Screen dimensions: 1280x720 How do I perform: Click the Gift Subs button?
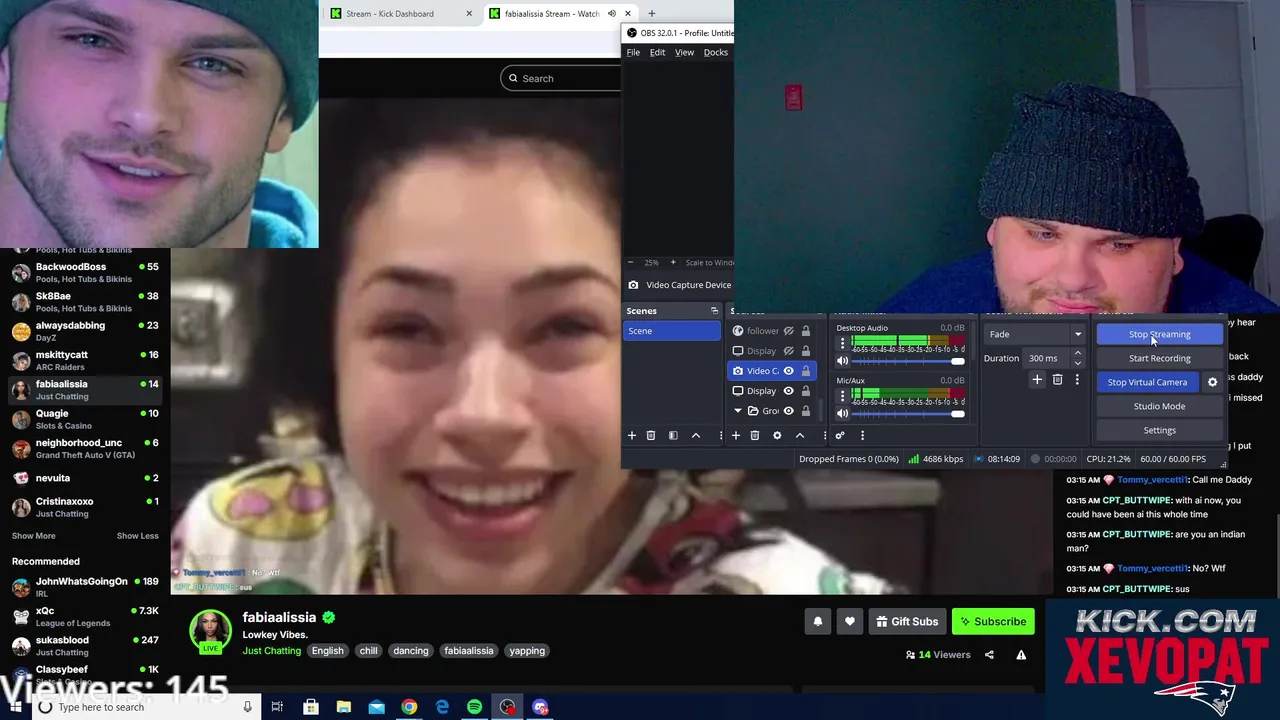907,622
